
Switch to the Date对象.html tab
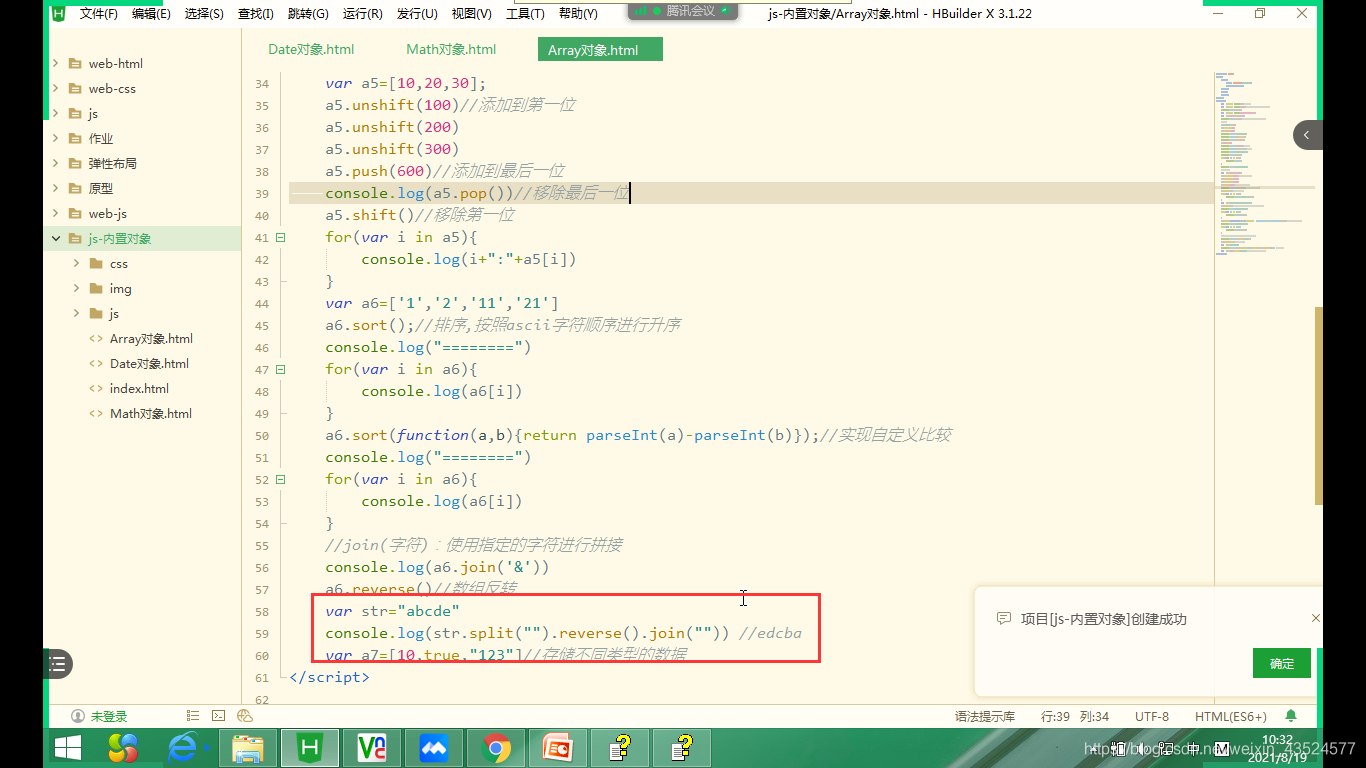(311, 49)
